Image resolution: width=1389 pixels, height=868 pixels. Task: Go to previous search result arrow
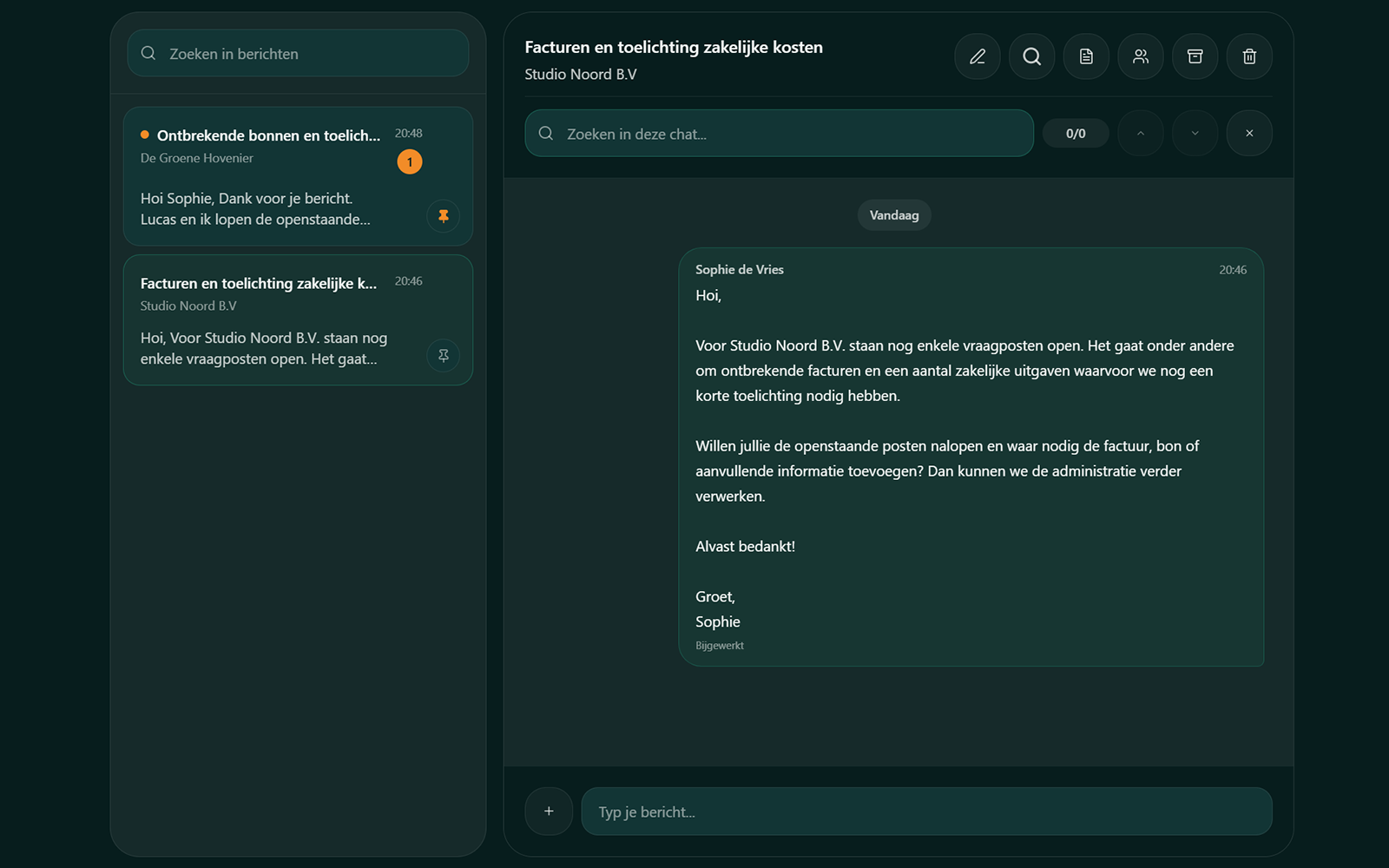point(1141,133)
